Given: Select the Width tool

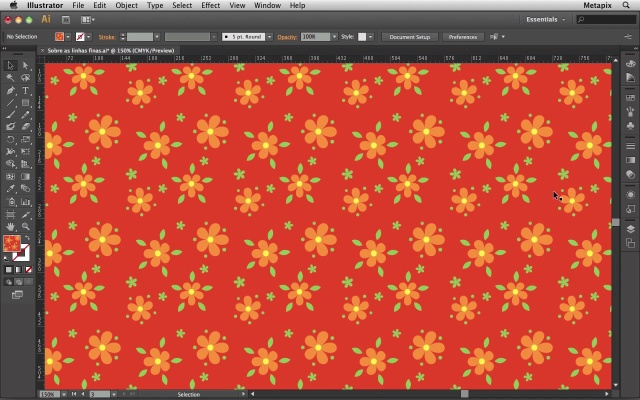Looking at the screenshot, I should [x=10, y=152].
